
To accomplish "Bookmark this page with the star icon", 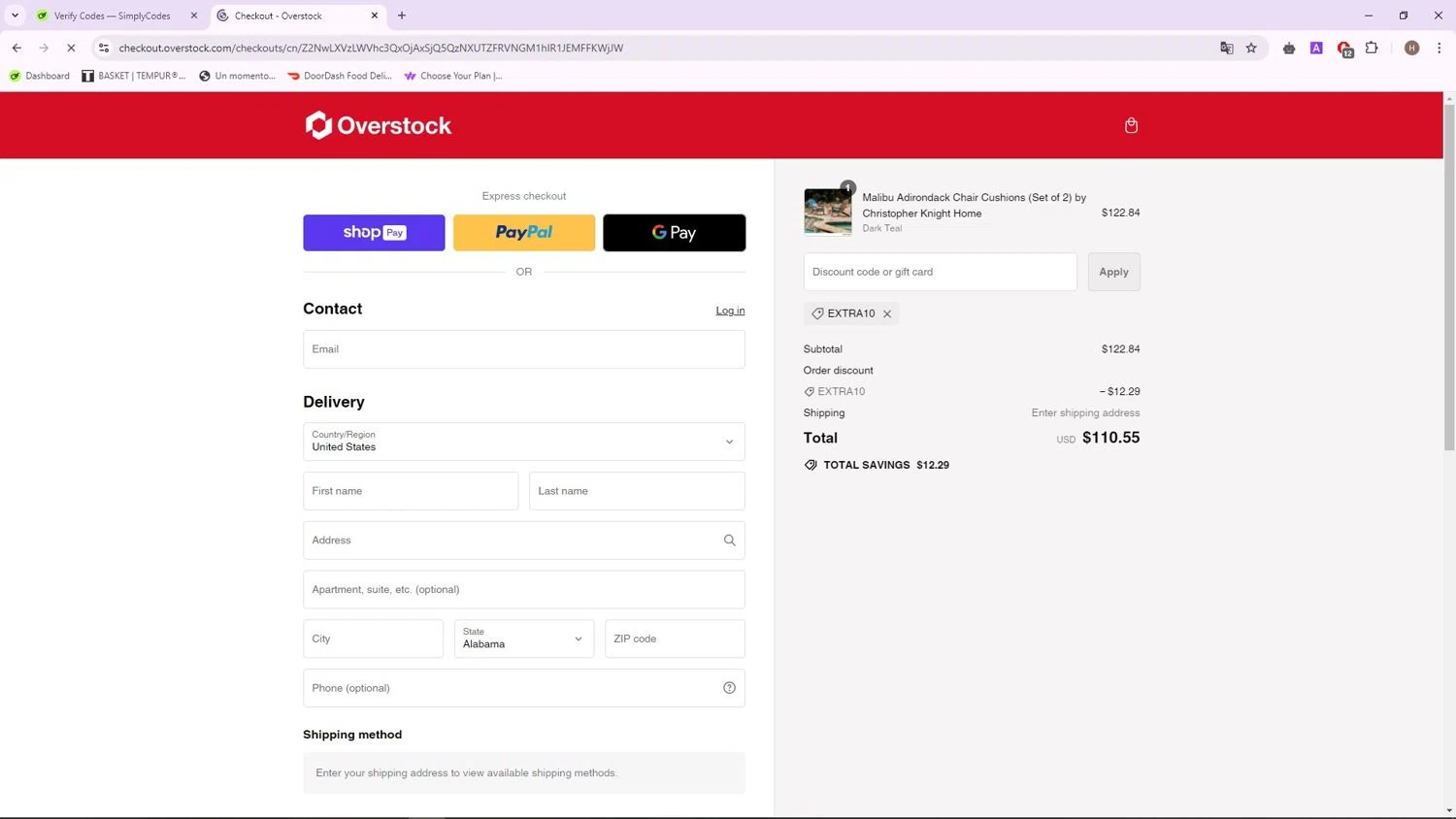I will (1251, 48).
